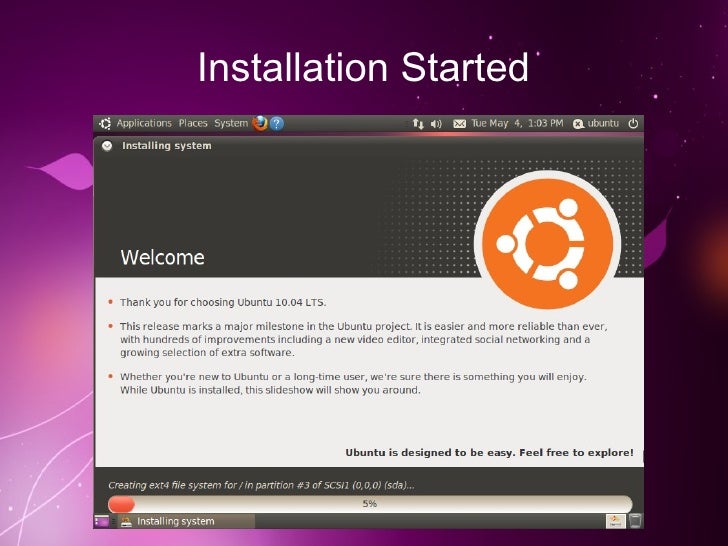
Task: Open the volume speaker control
Action: [x=436, y=124]
